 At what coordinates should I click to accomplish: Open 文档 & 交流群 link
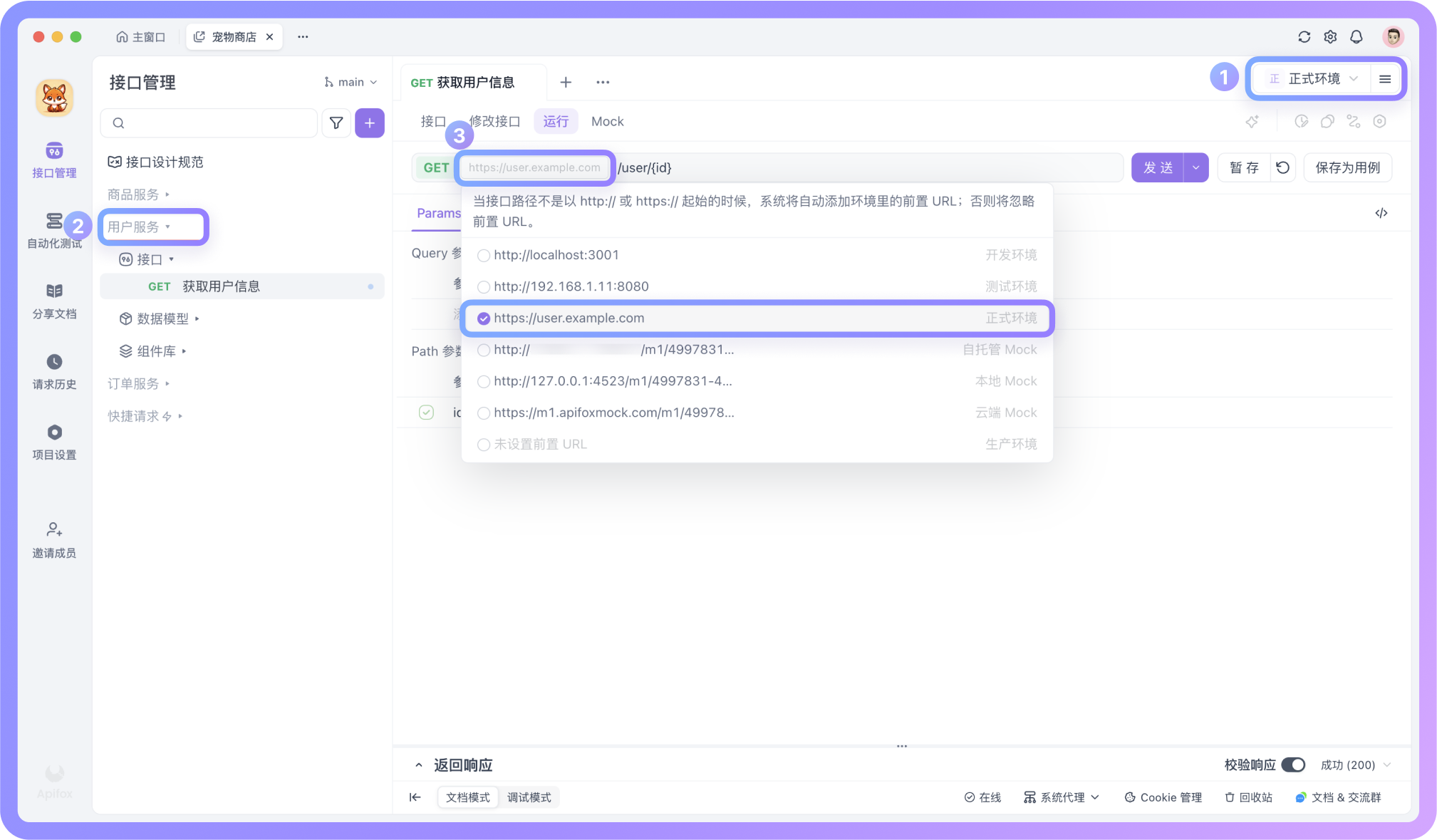click(x=1338, y=797)
